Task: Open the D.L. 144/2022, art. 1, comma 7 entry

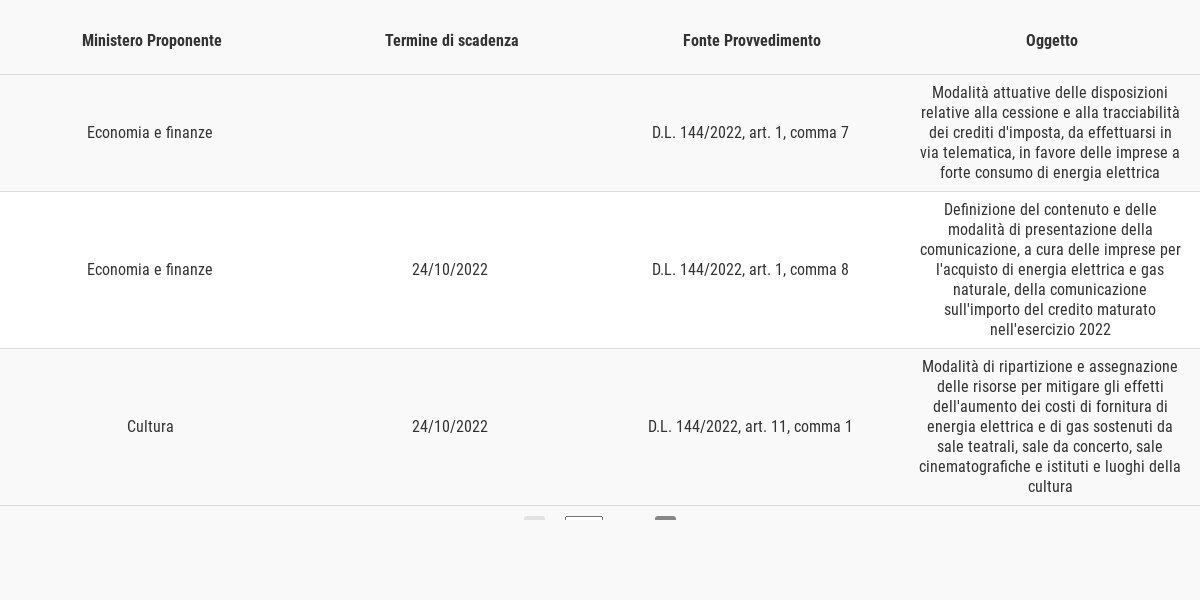Action: (750, 133)
